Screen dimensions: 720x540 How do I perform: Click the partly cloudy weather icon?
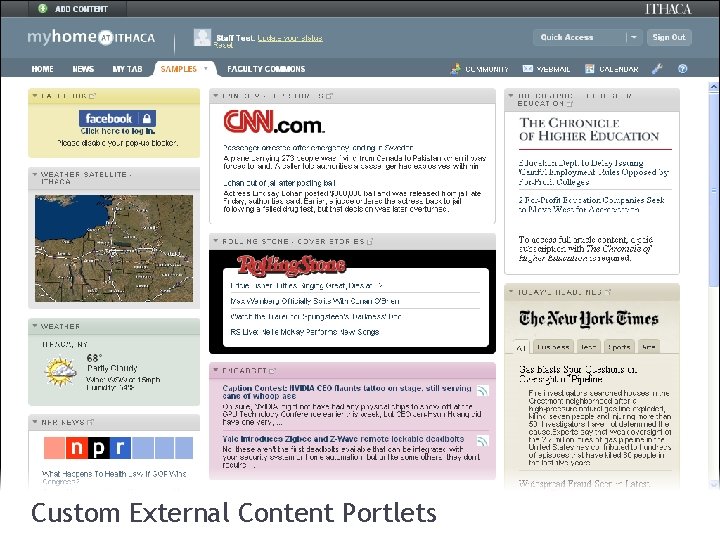coord(60,372)
